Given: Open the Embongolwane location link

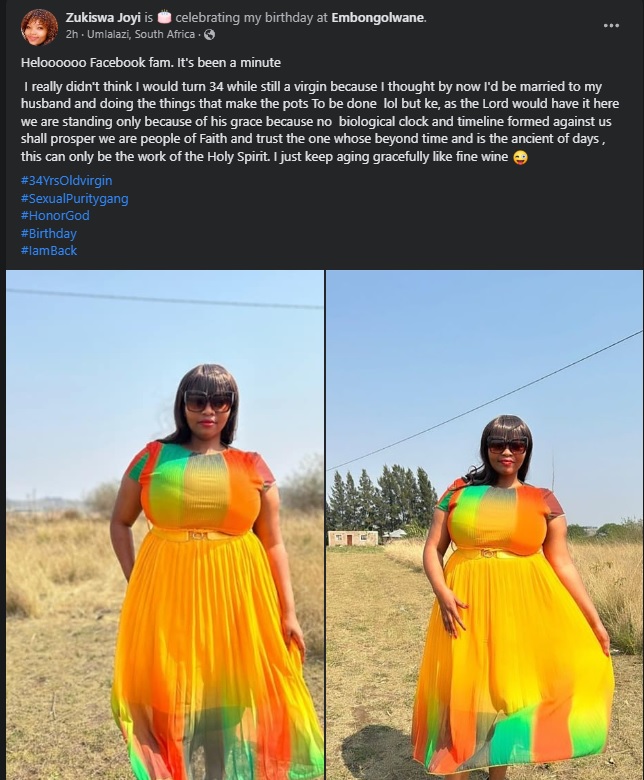Looking at the screenshot, I should (377, 17).
